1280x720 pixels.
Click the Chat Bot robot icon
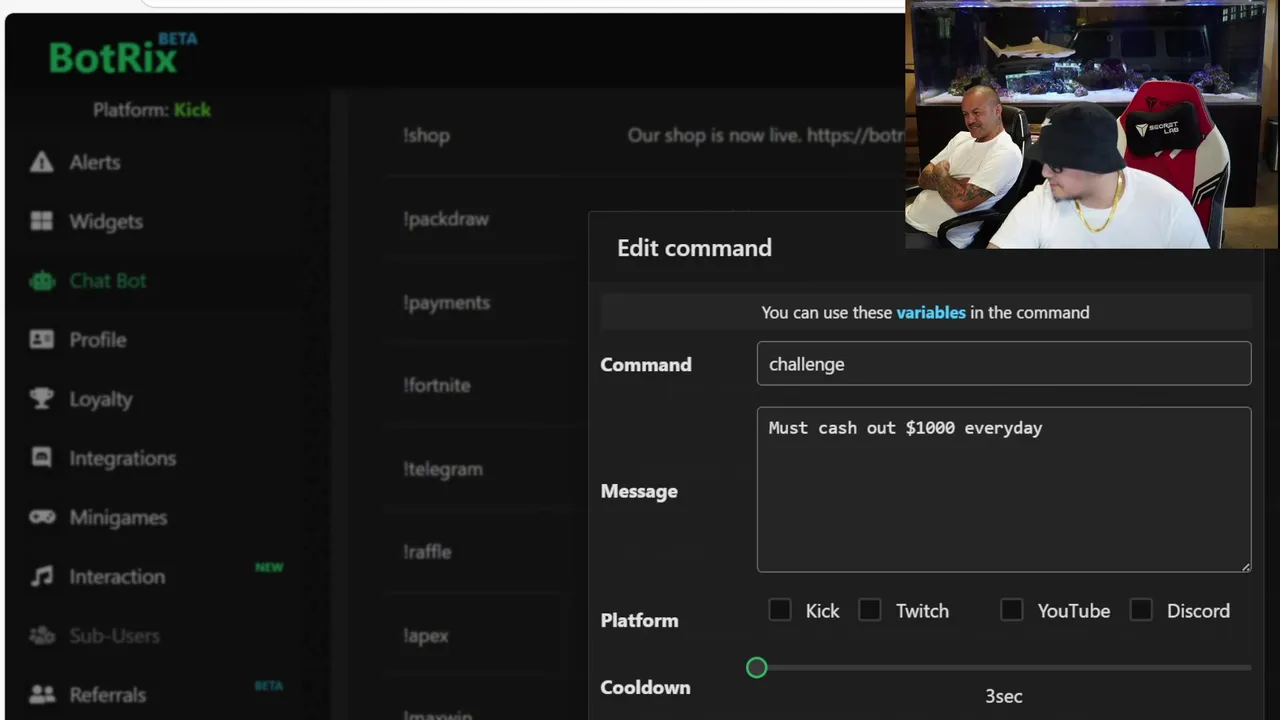click(x=41, y=281)
